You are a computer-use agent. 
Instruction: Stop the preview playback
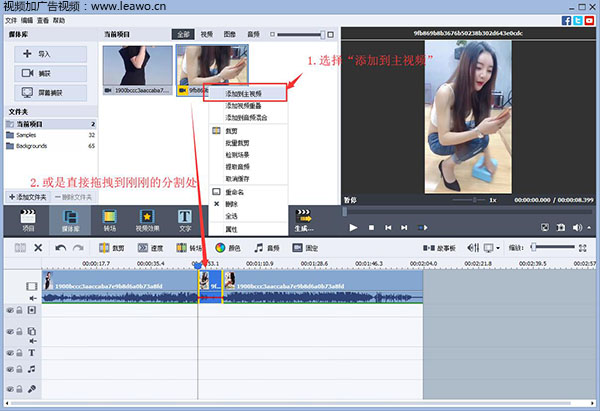371,227
